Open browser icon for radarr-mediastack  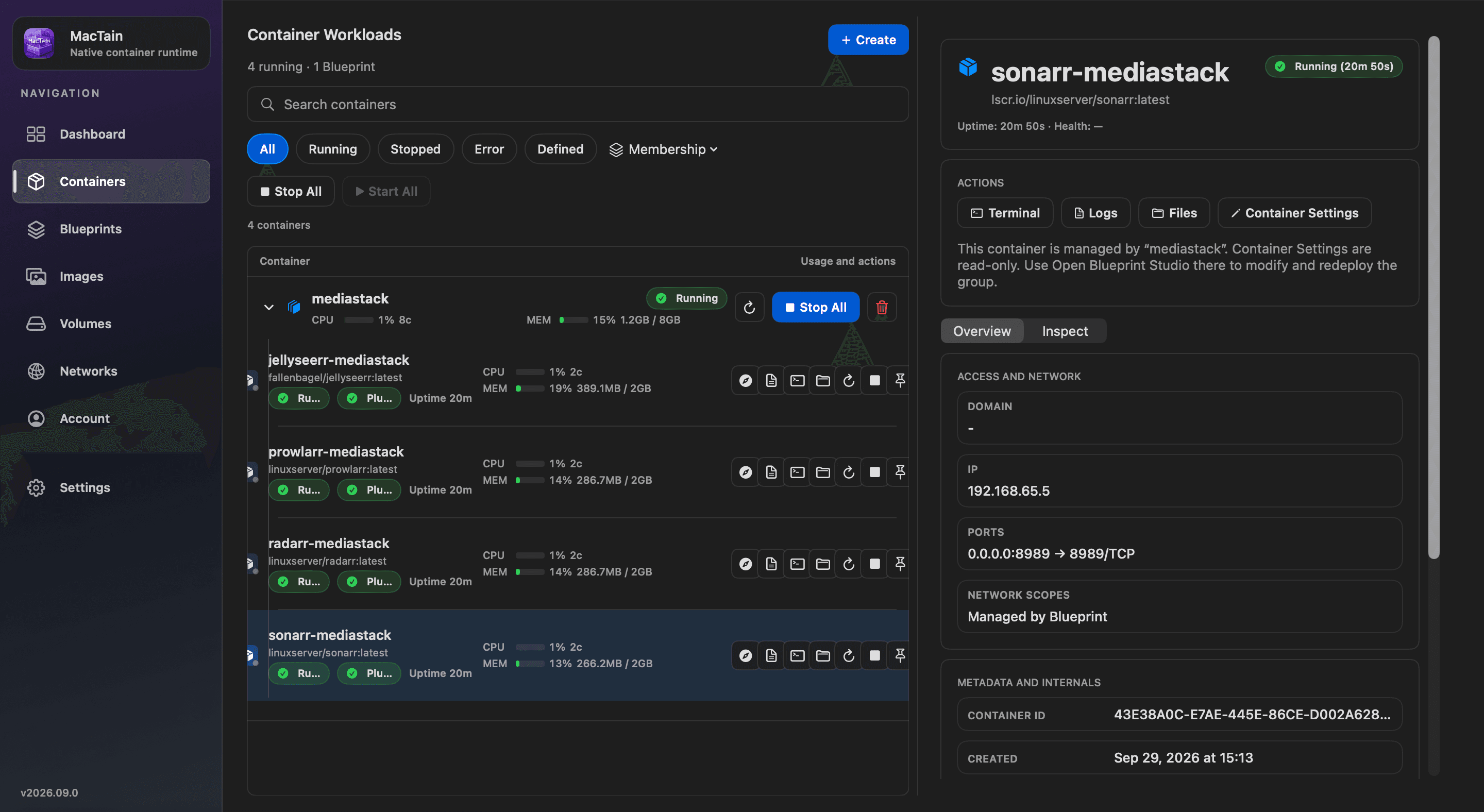(746, 564)
